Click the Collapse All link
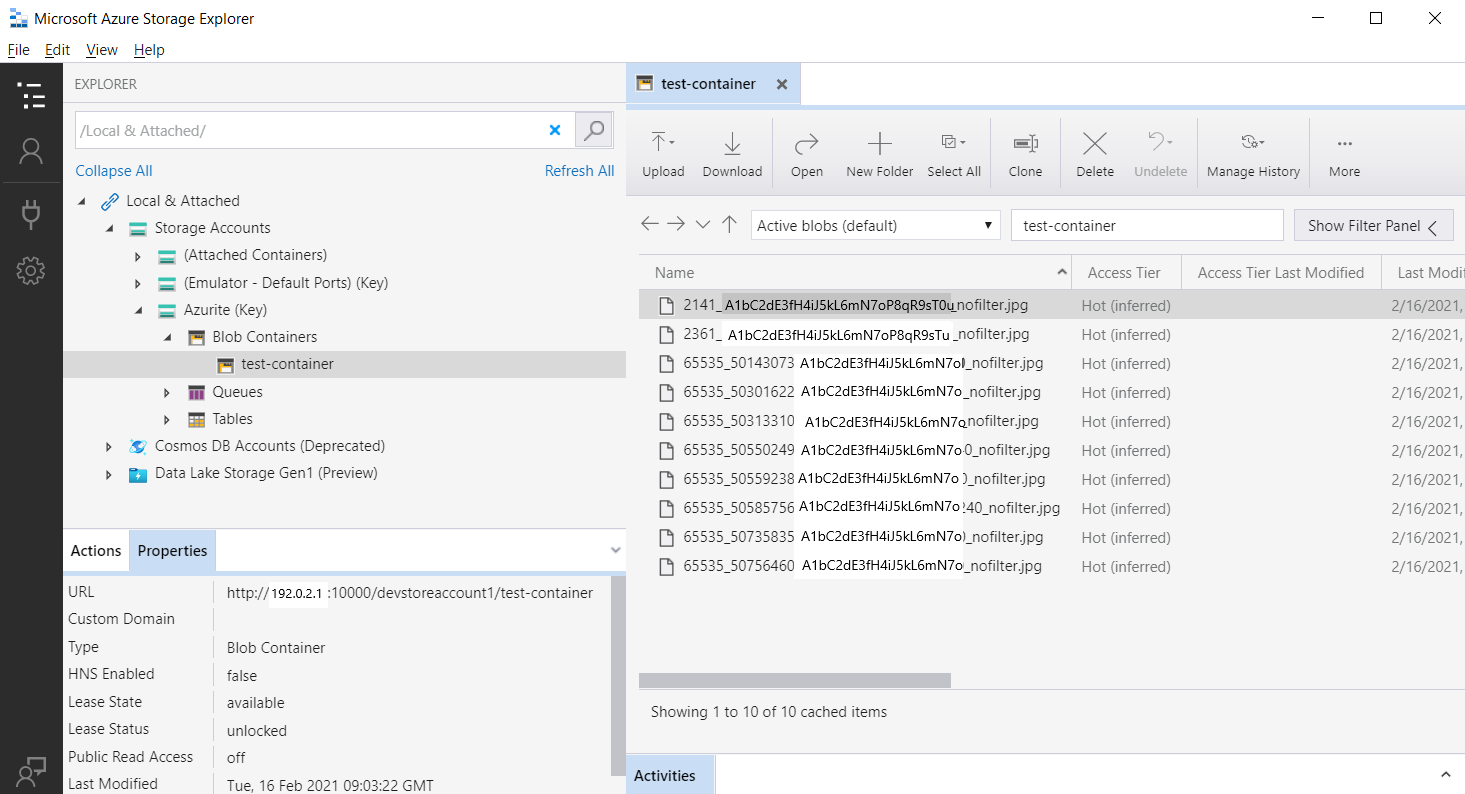 pos(114,171)
